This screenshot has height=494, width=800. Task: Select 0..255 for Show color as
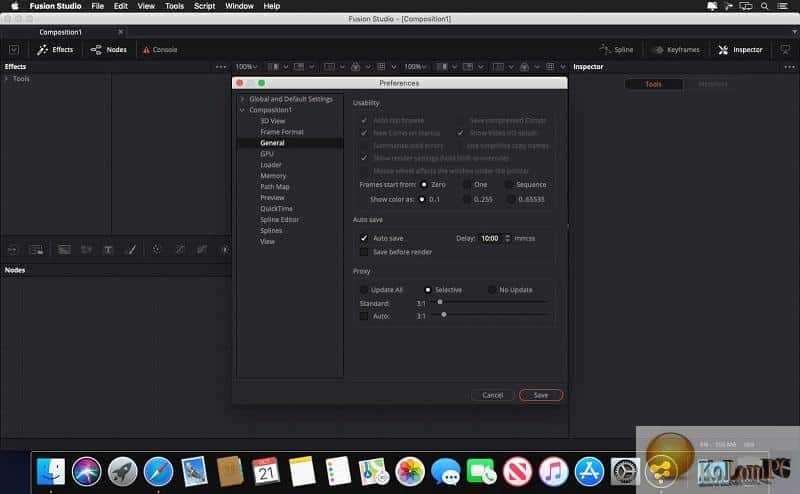(x=466, y=199)
